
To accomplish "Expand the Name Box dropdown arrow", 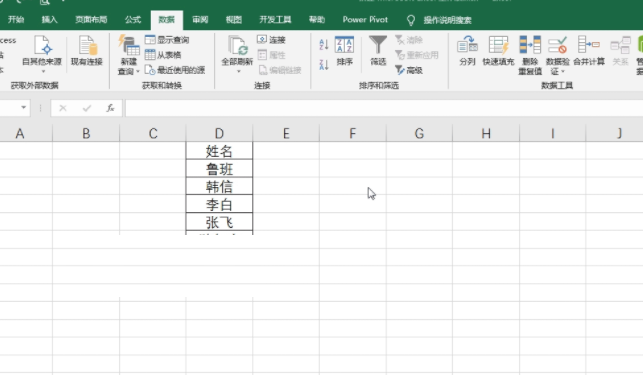I will pos(24,108).
